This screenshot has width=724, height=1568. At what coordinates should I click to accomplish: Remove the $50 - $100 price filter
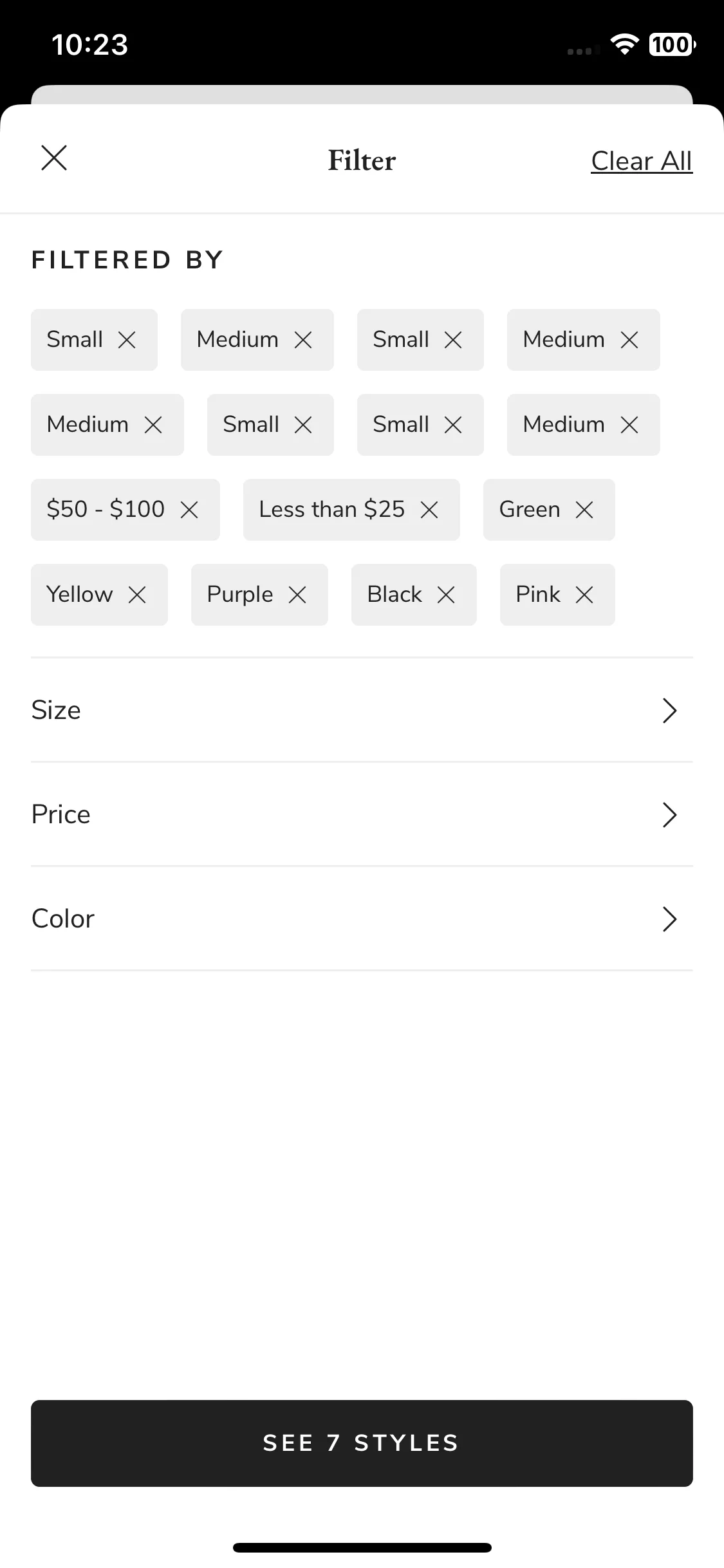(x=189, y=510)
